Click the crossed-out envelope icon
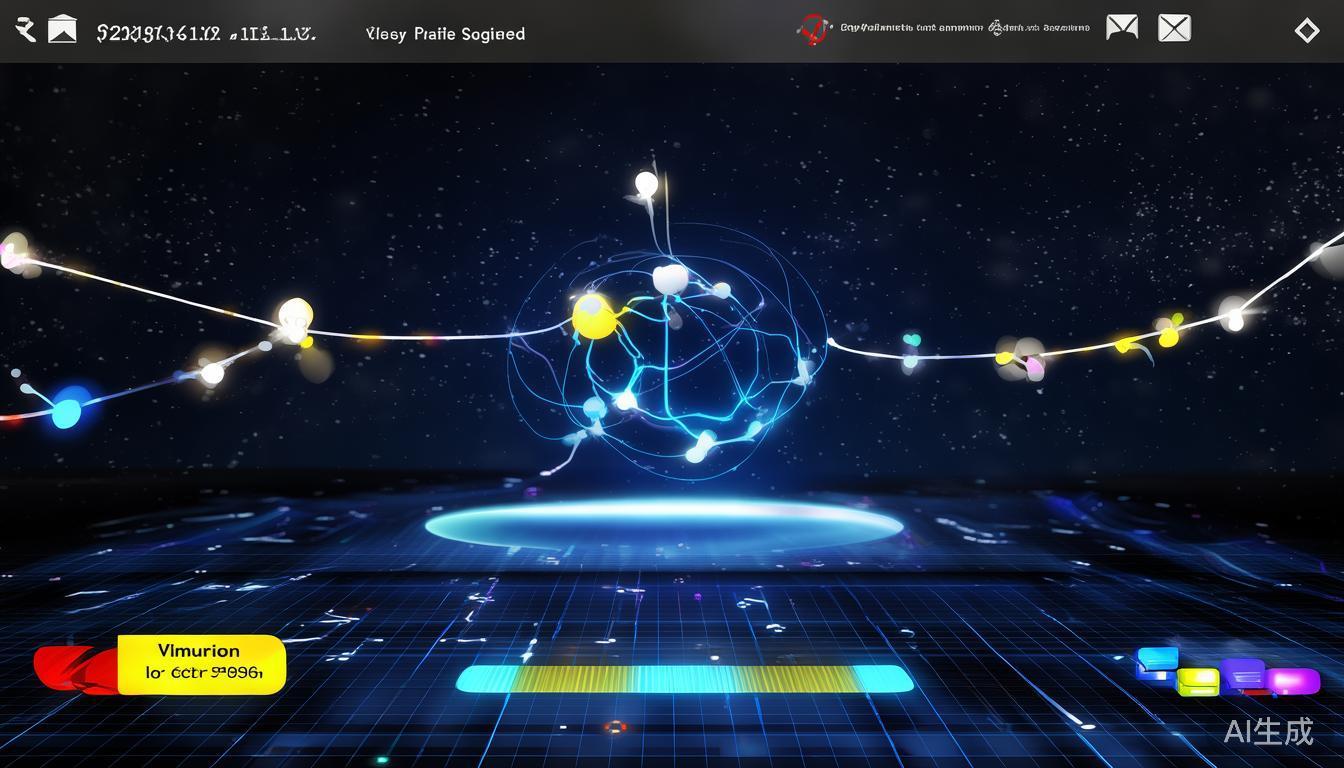 point(1174,28)
